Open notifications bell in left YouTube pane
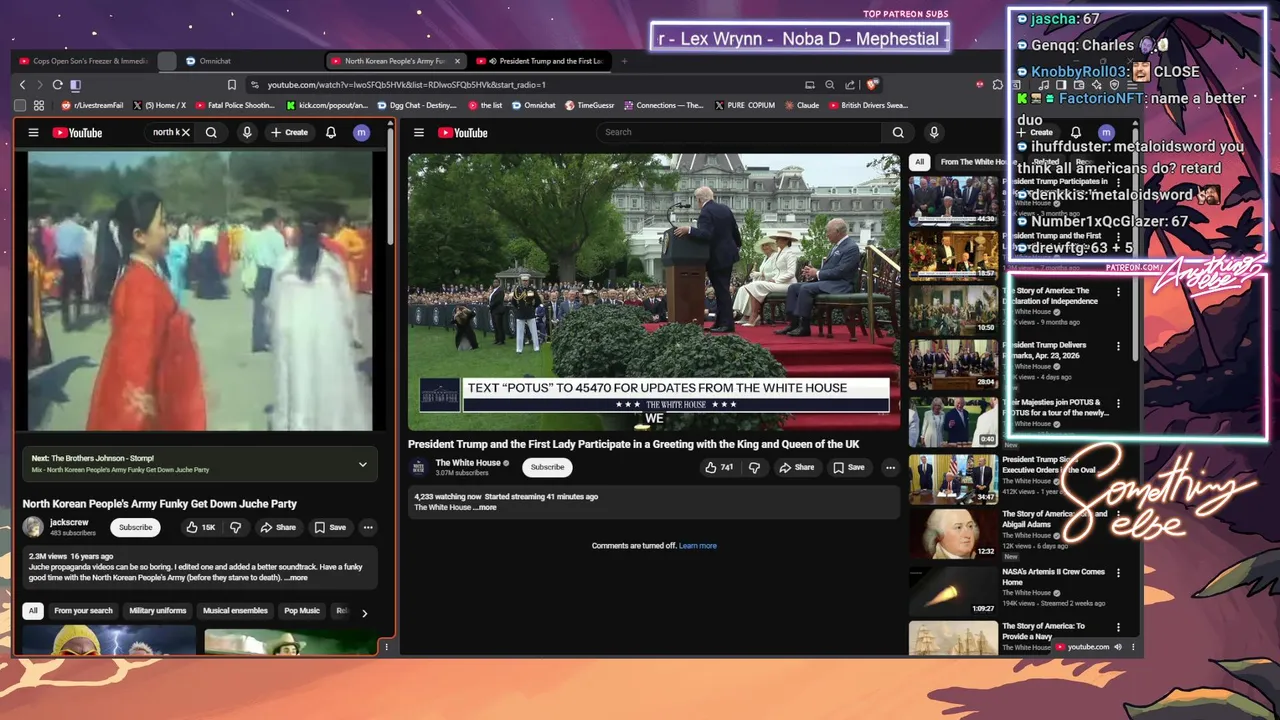The width and height of the screenshot is (1280, 720). point(331,132)
